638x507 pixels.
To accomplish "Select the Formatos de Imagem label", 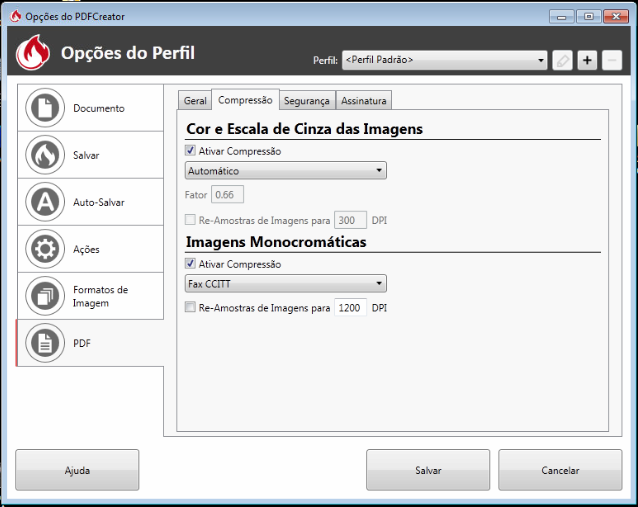I will pyautogui.click(x=101, y=296).
